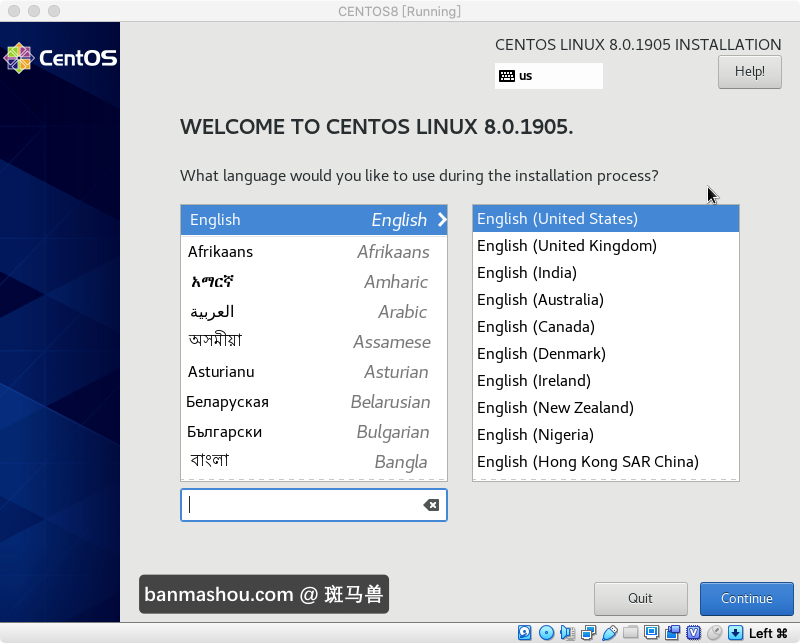This screenshot has width=800, height=643.
Task: Choose English (Denmark) locale
Action: pyautogui.click(x=606, y=354)
